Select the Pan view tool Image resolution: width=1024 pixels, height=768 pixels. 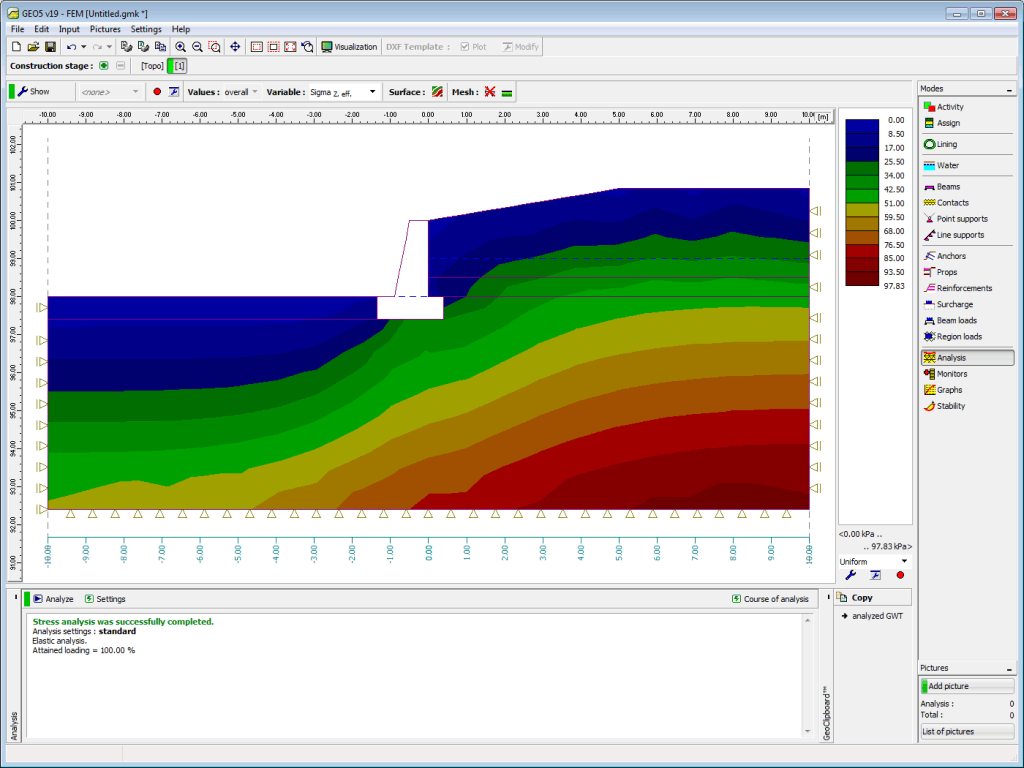coord(235,46)
